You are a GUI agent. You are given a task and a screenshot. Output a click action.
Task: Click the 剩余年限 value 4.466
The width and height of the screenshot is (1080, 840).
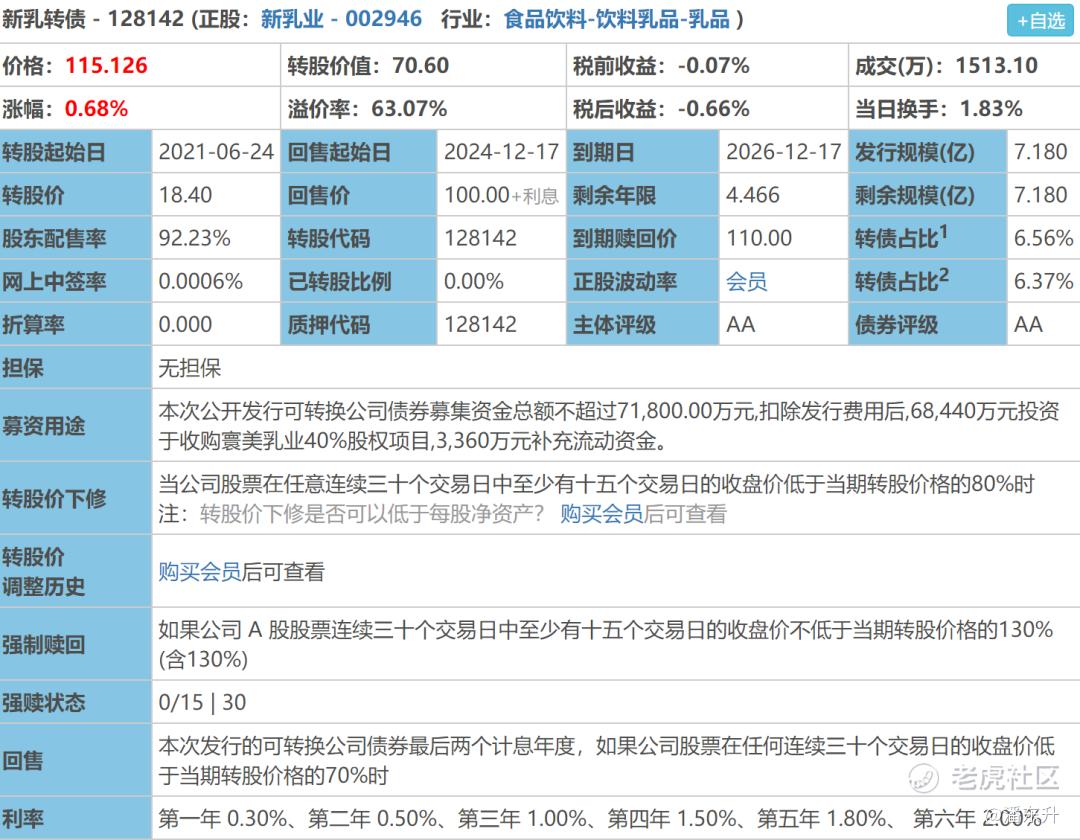752,195
